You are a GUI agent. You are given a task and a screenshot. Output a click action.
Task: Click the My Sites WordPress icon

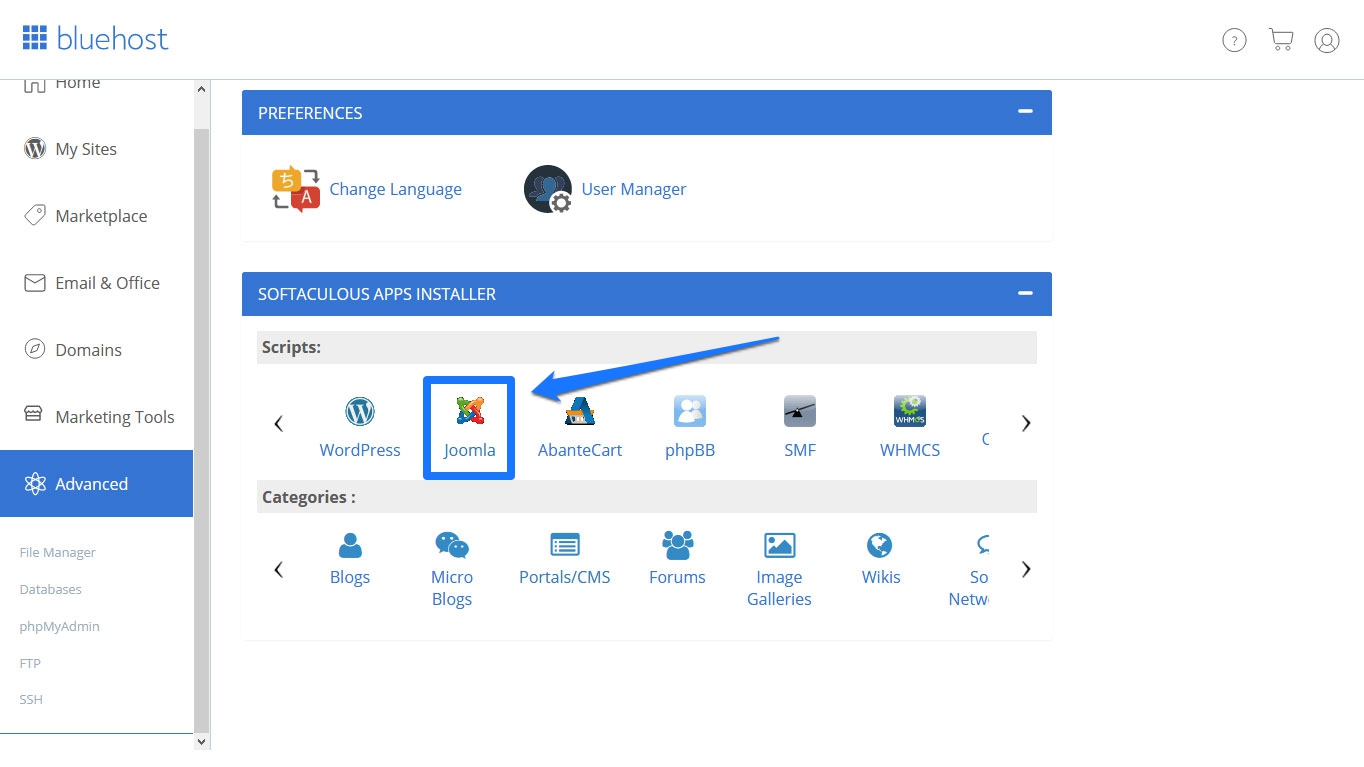pyautogui.click(x=35, y=149)
